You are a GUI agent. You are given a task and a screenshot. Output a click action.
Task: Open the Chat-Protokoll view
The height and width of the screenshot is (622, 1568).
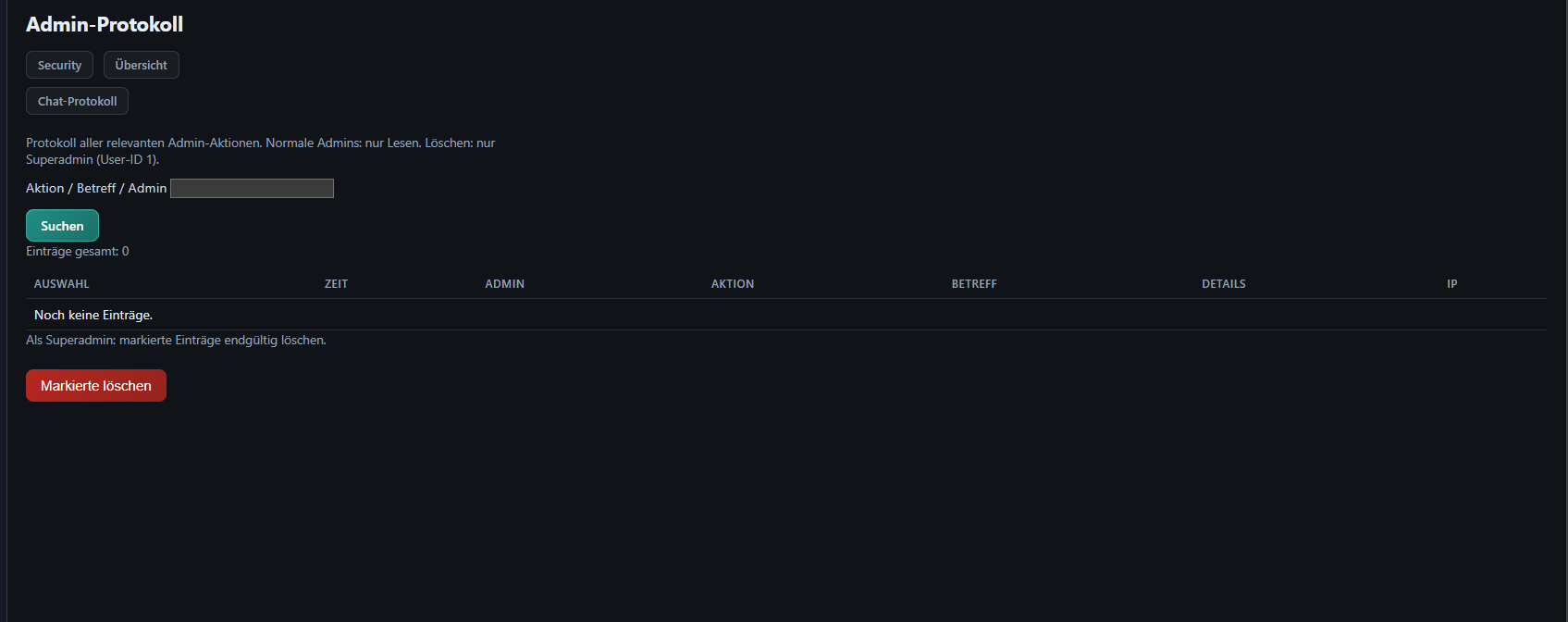point(77,101)
